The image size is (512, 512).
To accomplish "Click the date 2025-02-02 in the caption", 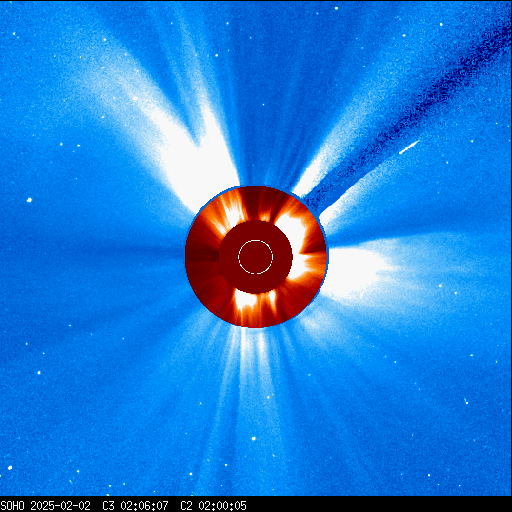I will [x=60, y=506].
